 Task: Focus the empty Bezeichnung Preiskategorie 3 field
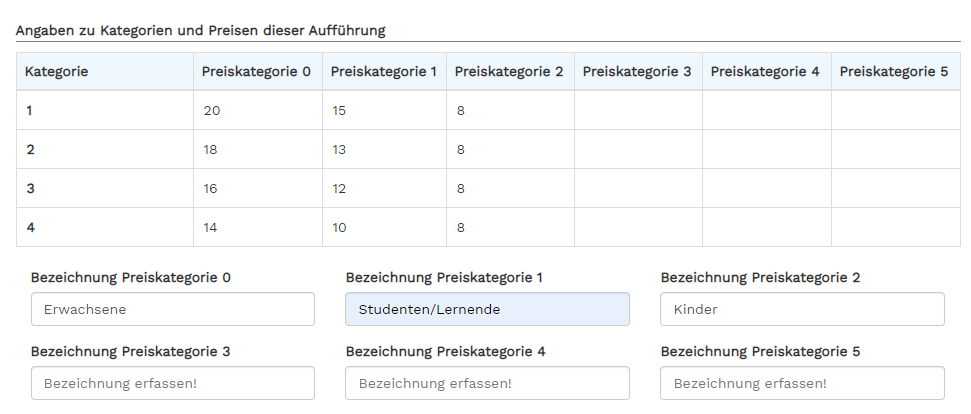click(173, 383)
